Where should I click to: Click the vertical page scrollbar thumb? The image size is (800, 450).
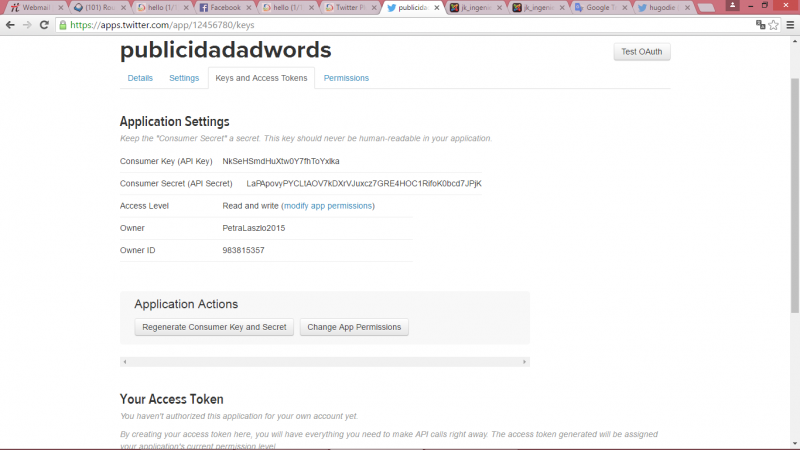795,195
